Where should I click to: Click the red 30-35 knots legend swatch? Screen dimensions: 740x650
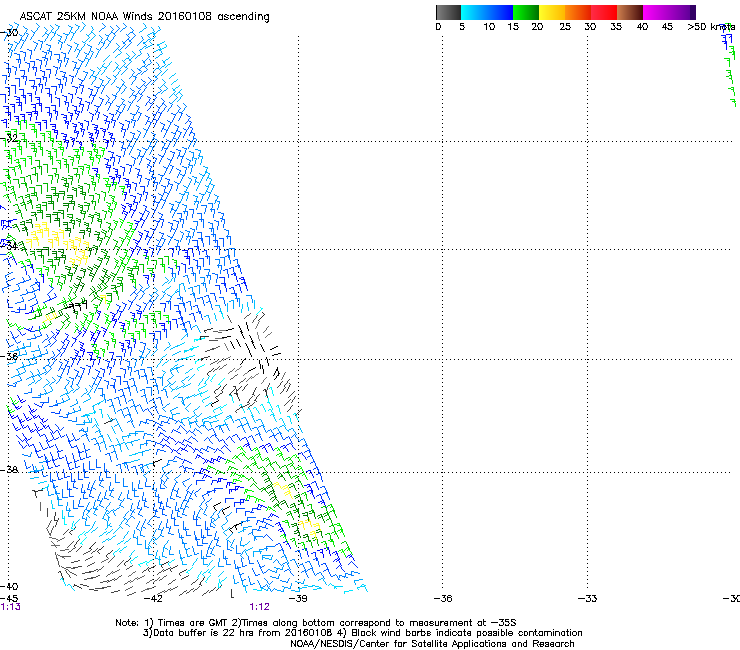pyautogui.click(x=604, y=12)
